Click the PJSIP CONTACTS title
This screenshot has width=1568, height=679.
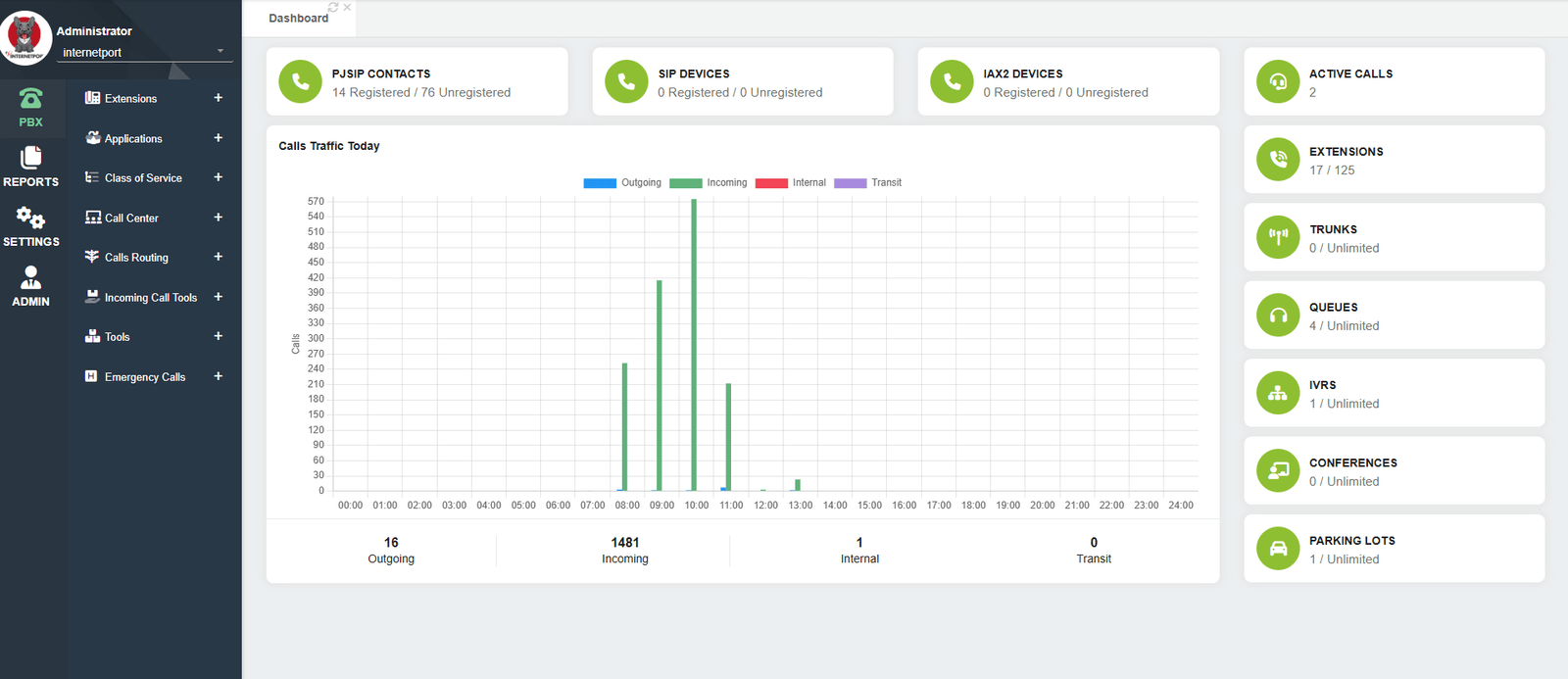pyautogui.click(x=381, y=73)
